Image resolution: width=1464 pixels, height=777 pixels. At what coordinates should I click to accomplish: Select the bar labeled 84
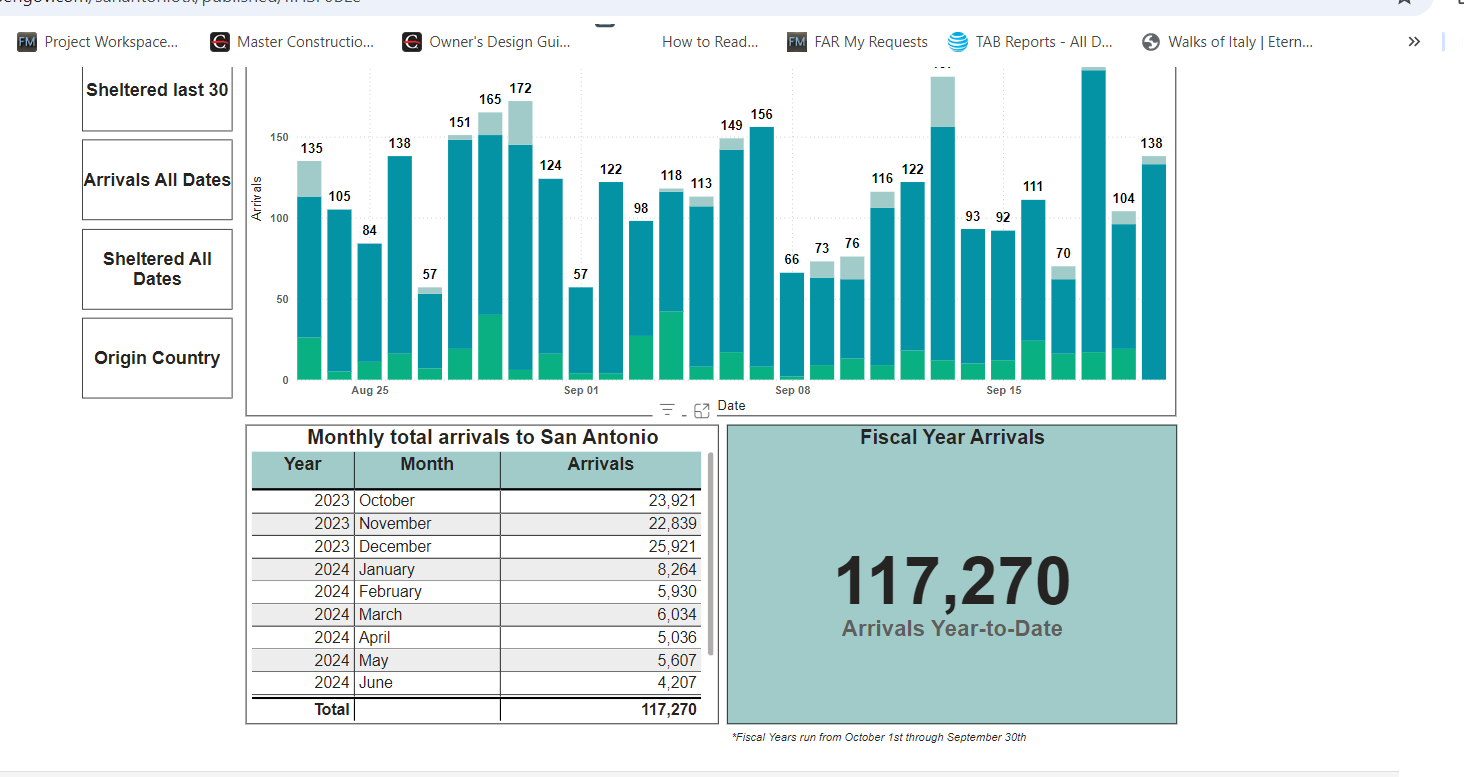click(x=370, y=312)
